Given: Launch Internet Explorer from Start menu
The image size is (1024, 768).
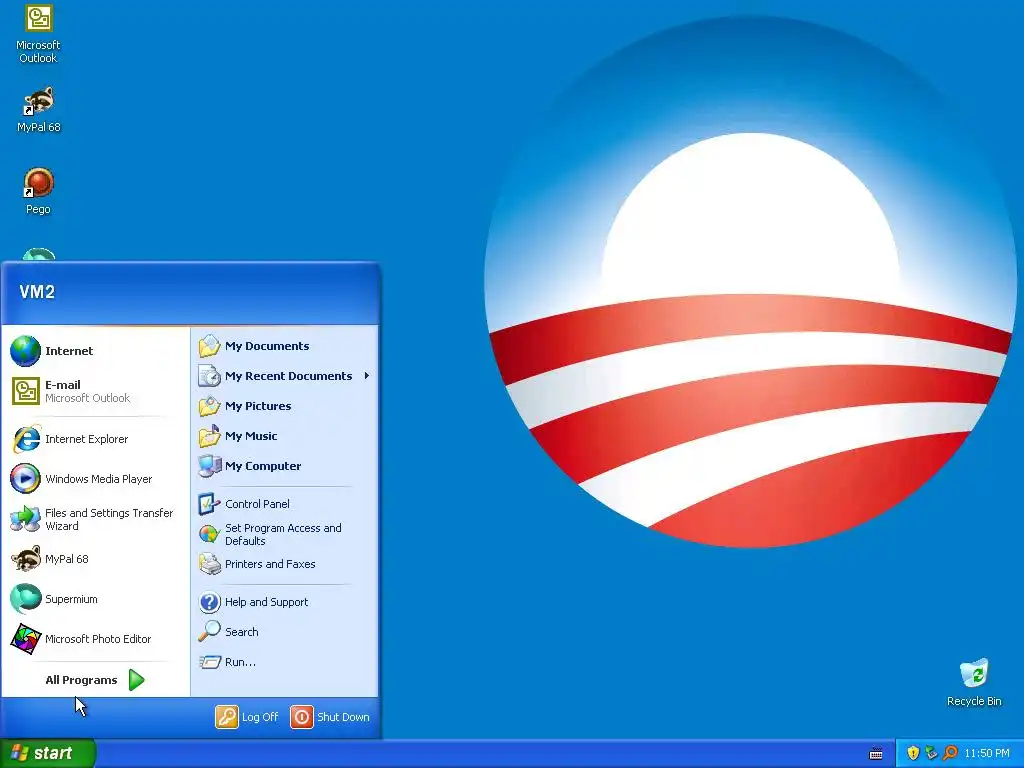Looking at the screenshot, I should [x=95, y=439].
